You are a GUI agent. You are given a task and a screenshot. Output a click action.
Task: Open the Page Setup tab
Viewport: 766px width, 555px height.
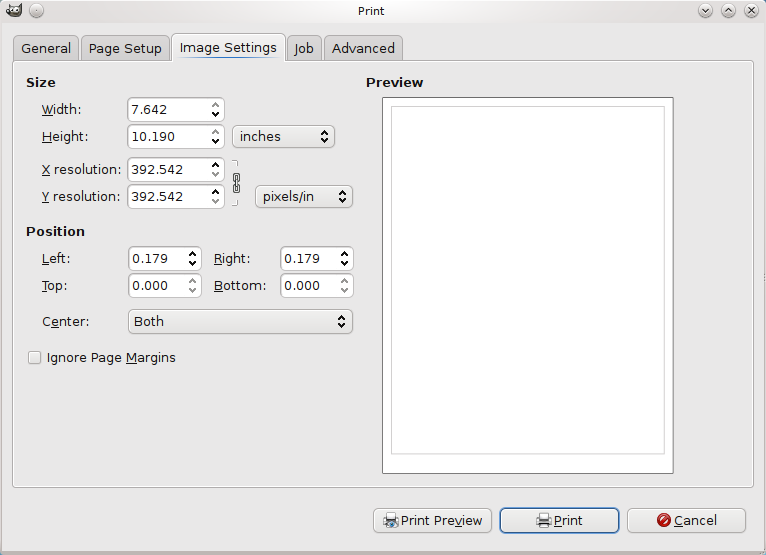coord(125,48)
